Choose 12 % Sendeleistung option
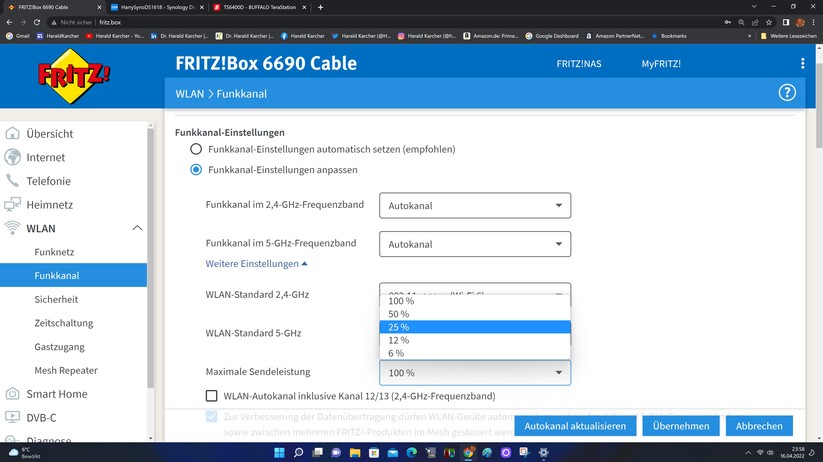This screenshot has height=462, width=823. click(x=475, y=340)
